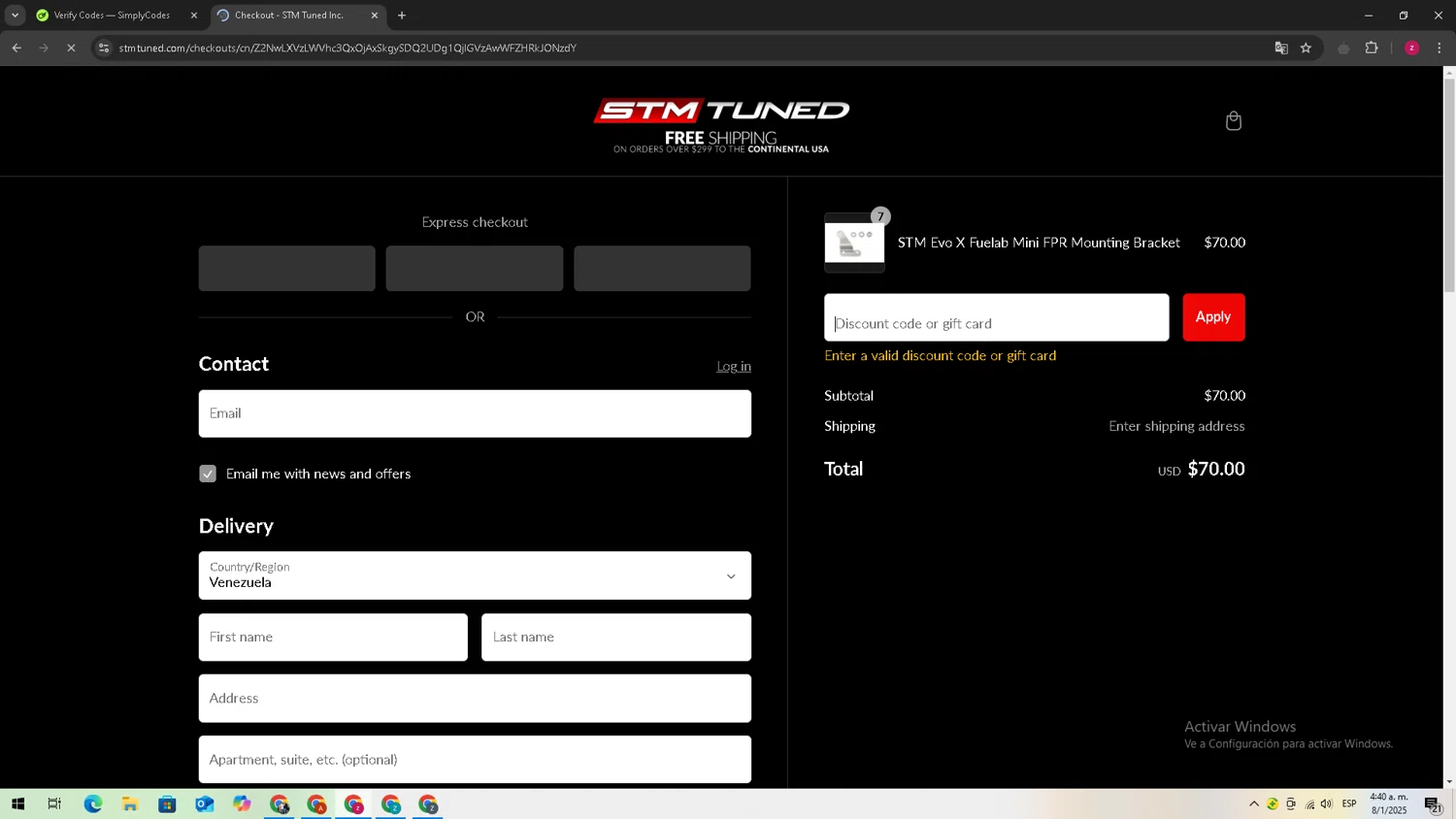Open Windows Start menu
1456x819 pixels.
(x=17, y=803)
